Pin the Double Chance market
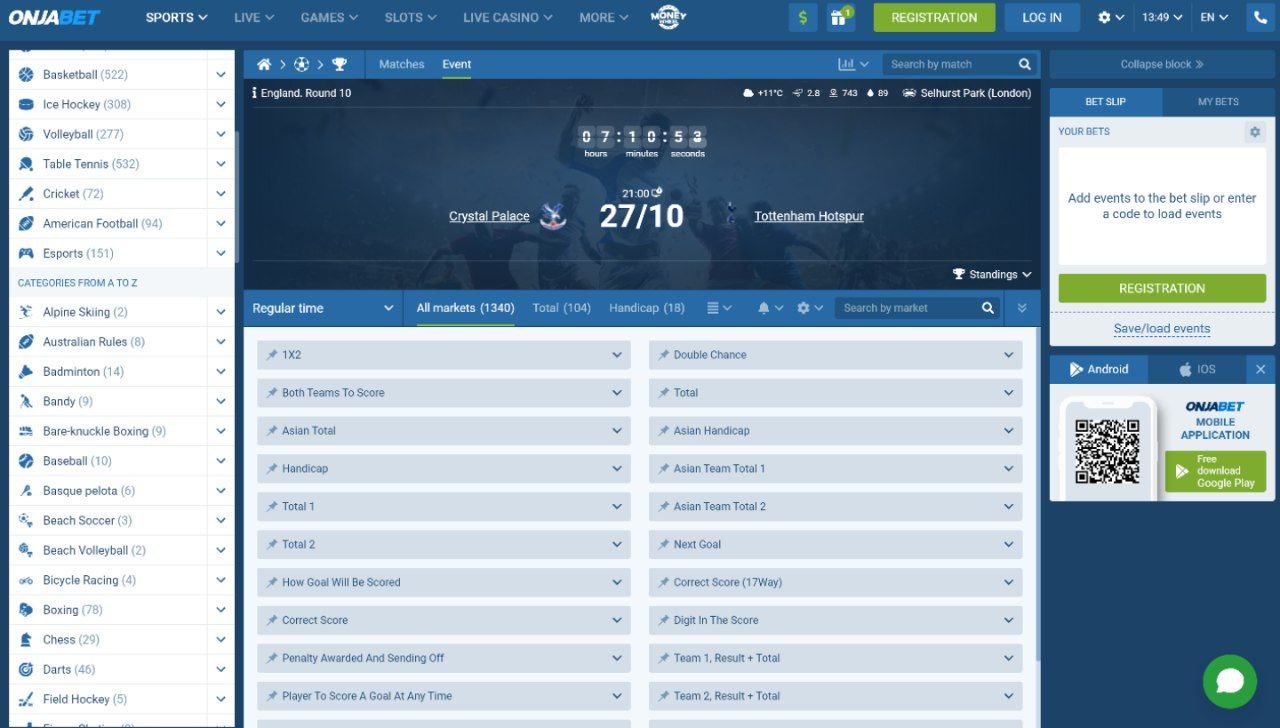The height and width of the screenshot is (728, 1280). point(663,355)
